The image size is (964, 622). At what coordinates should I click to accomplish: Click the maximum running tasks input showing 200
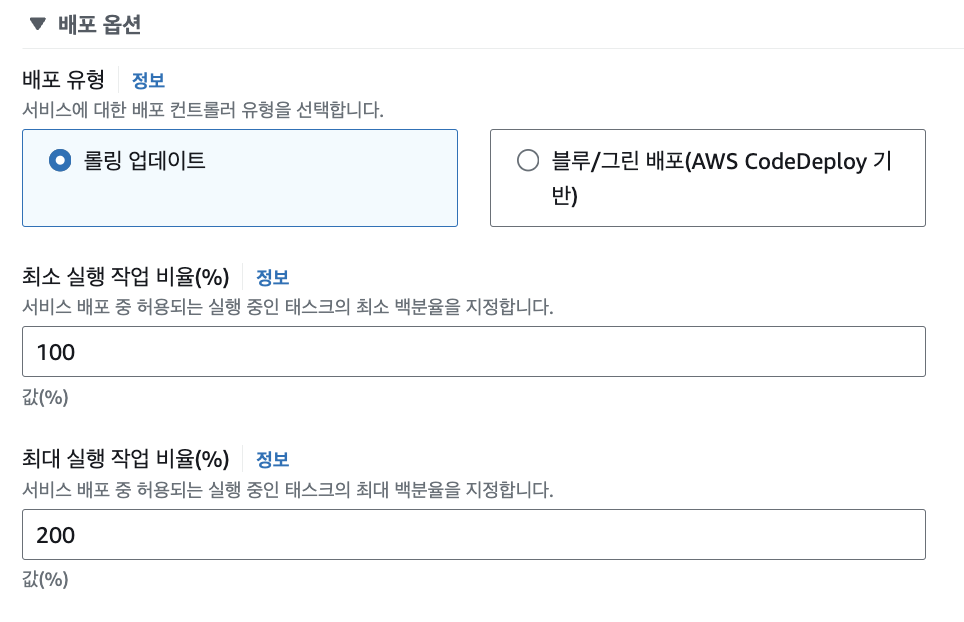pos(474,534)
